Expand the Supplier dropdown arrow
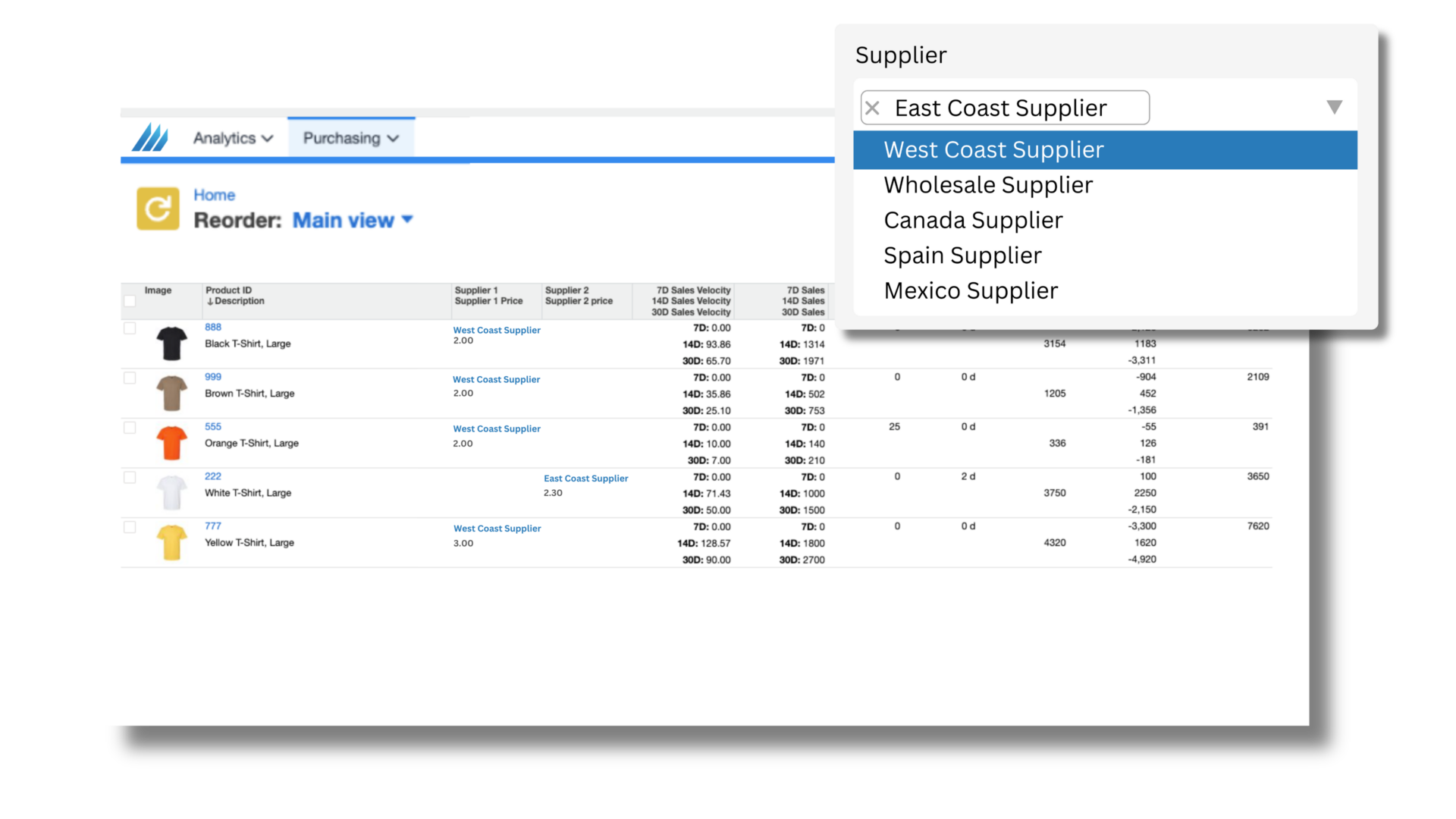1456x819 pixels. pos(1334,107)
